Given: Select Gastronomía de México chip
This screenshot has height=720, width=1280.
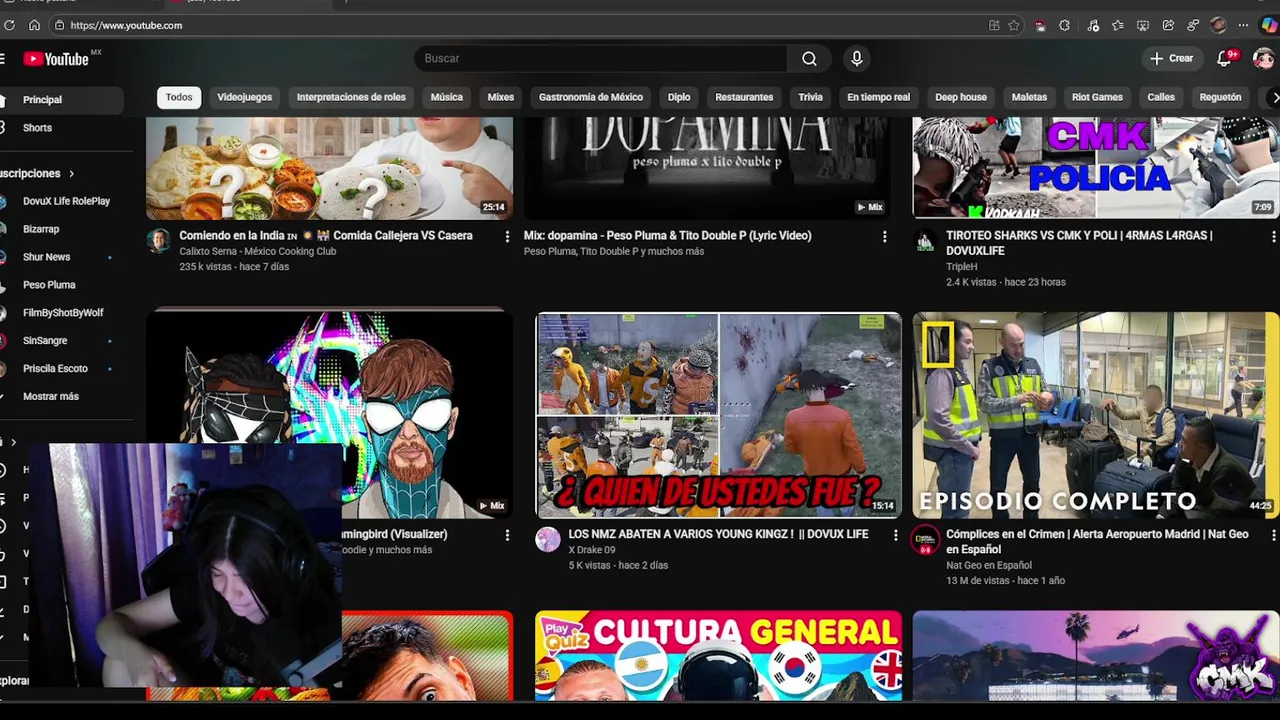Looking at the screenshot, I should tap(590, 97).
